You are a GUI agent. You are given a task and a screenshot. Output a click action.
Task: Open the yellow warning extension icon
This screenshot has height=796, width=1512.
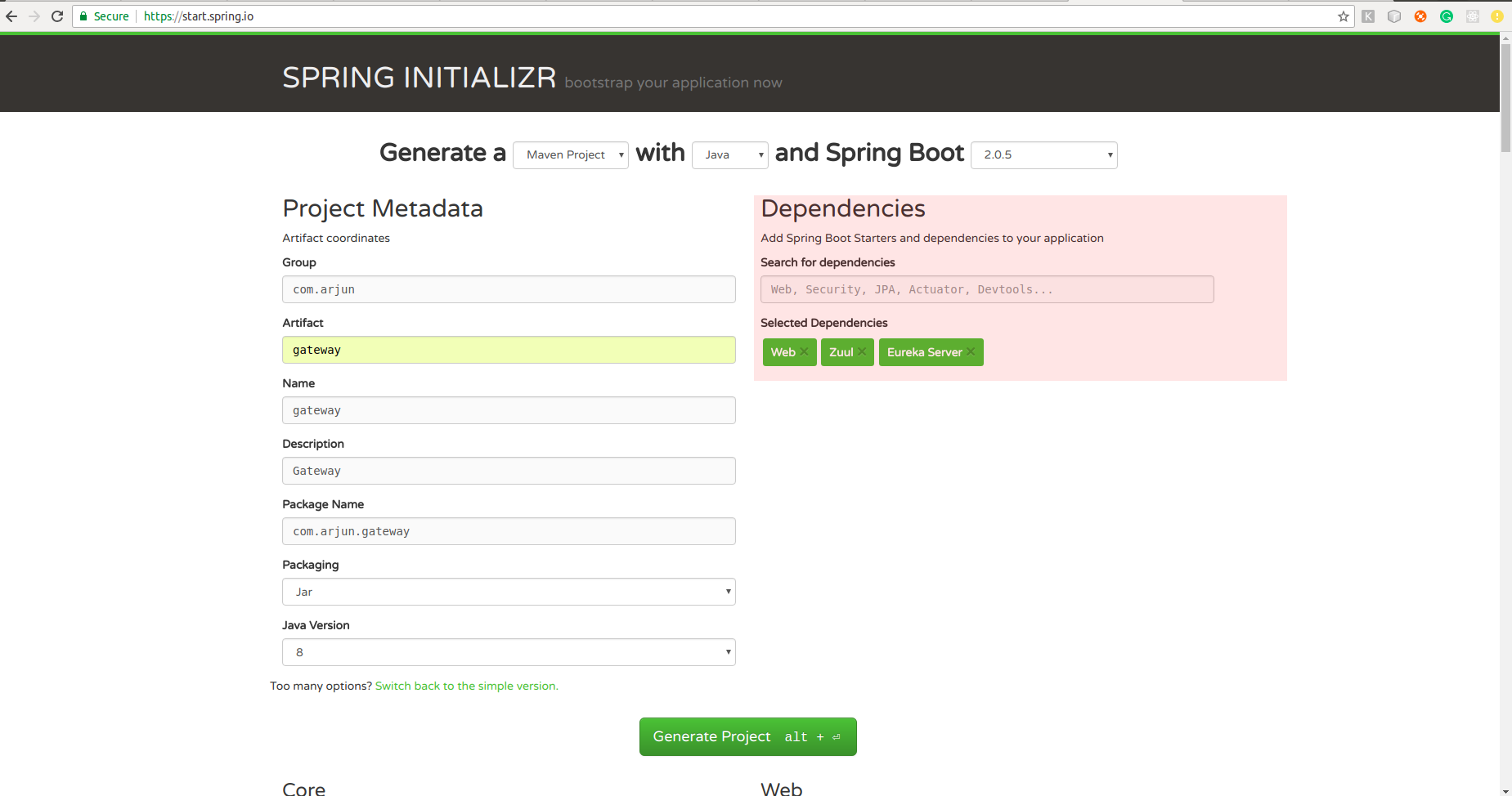tap(1497, 16)
